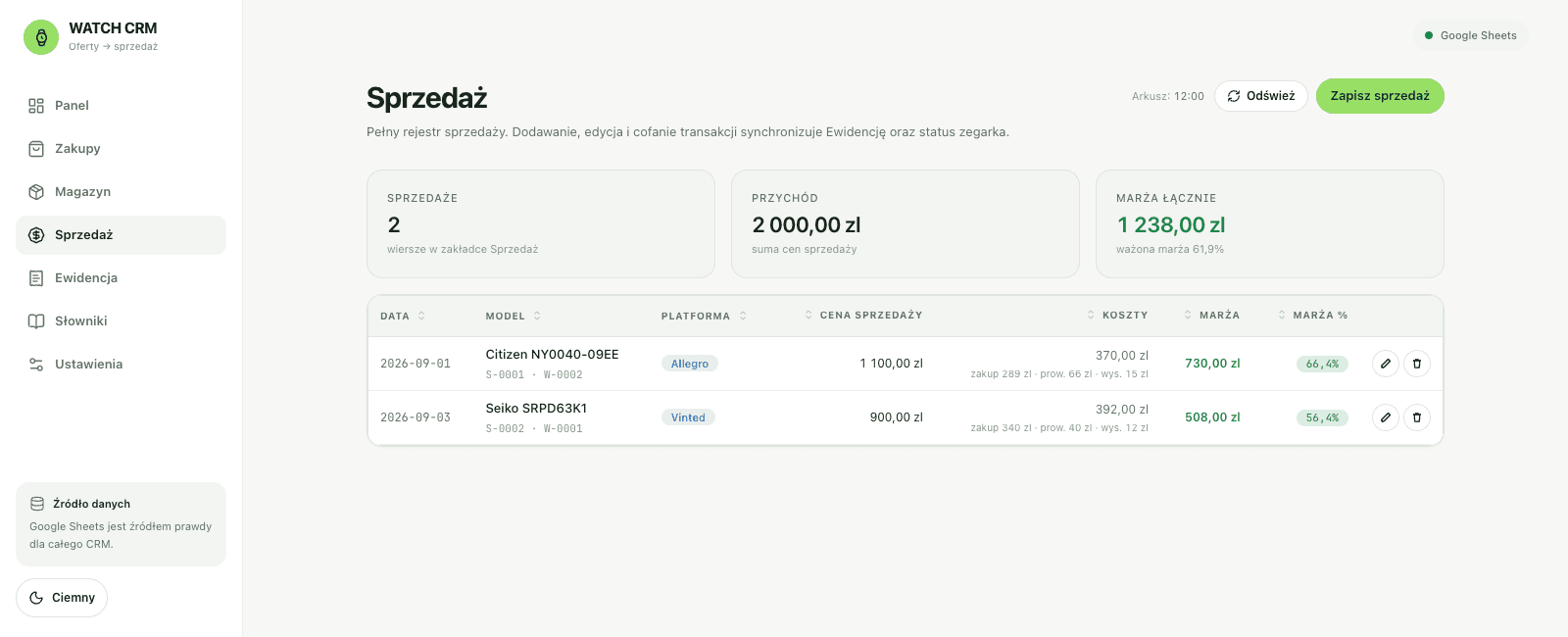1568x637 pixels.
Task: Delete the Seiko SRPD63K1 sale row
Action: [1417, 417]
